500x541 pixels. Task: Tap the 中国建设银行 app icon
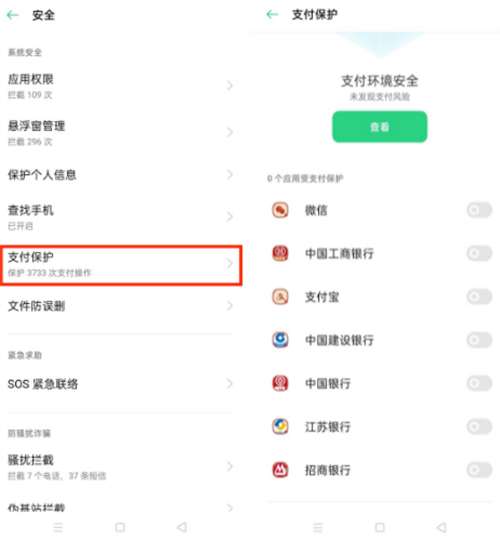click(280, 340)
